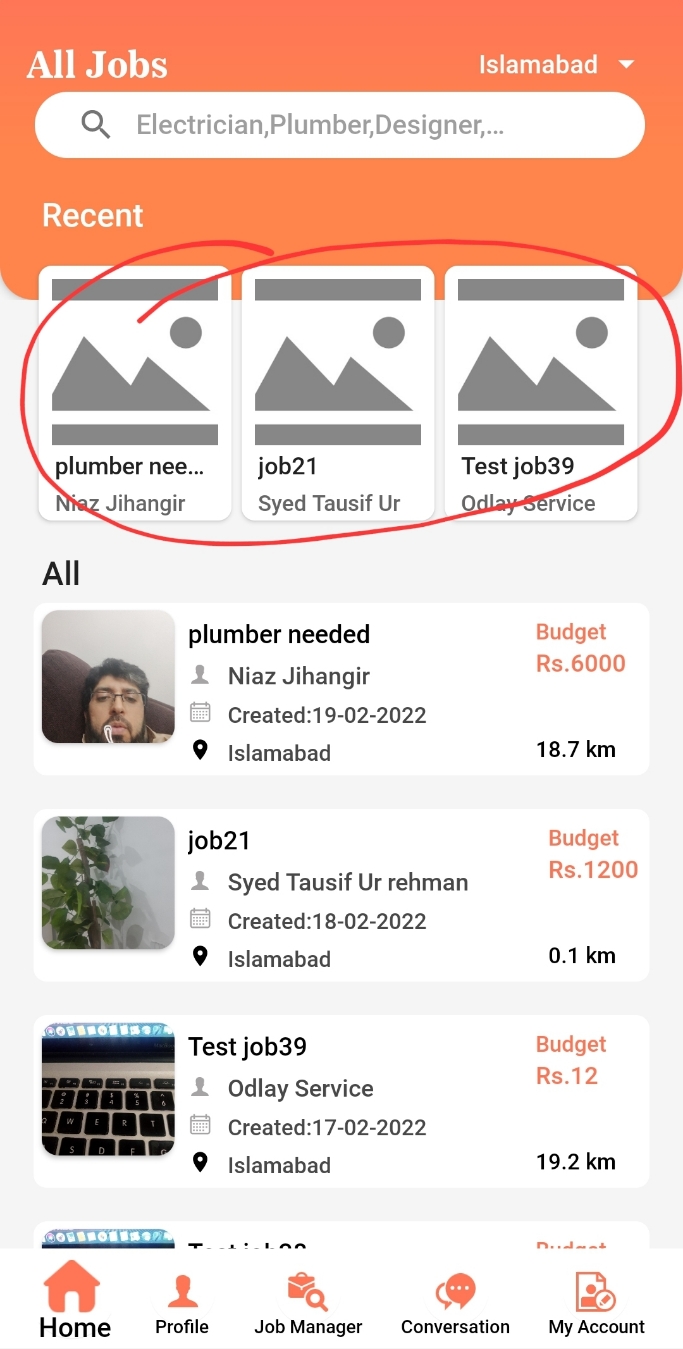The image size is (683, 1349).
Task: Open recent card "Test job39"
Action: tap(541, 393)
